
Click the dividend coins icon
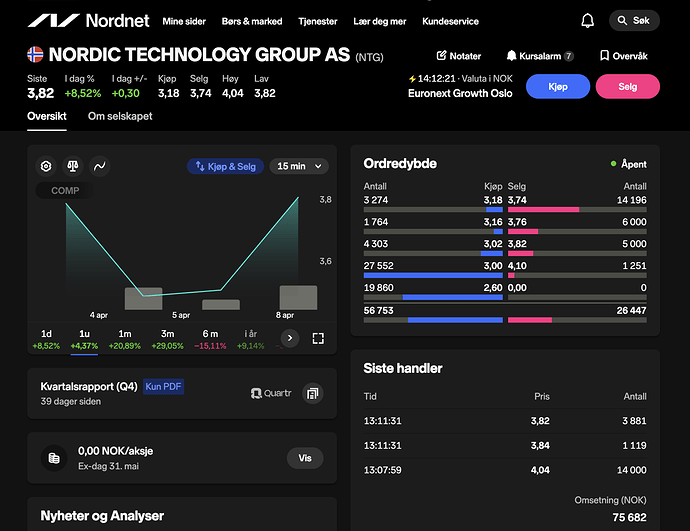tap(54, 458)
